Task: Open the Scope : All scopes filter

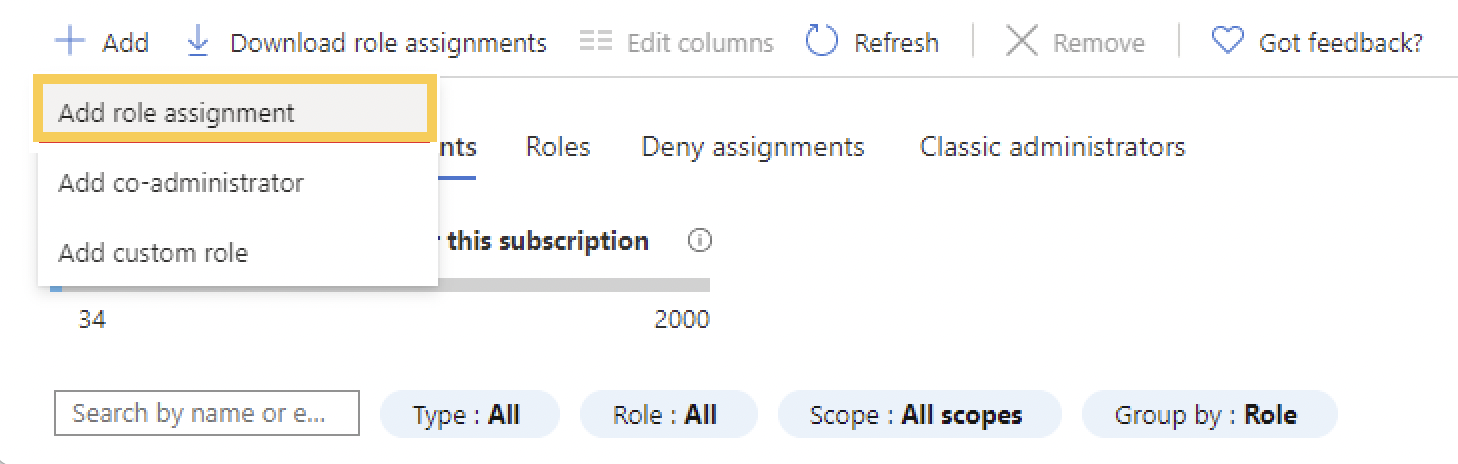Action: (919, 414)
